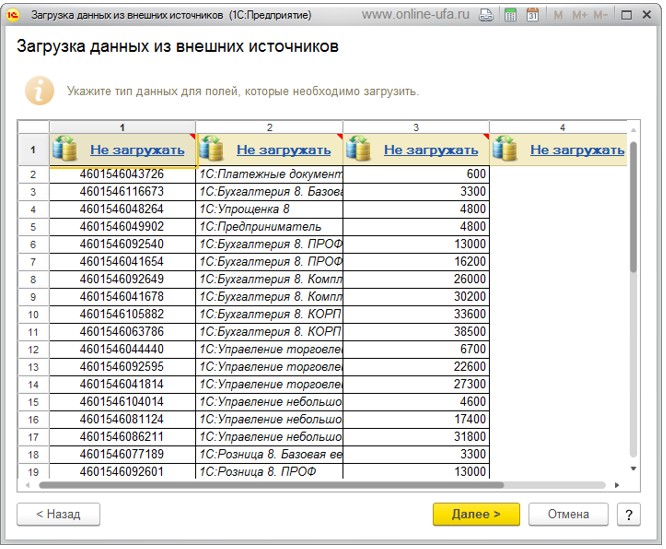Viewport: 666px width, 549px height.
Task: Open help with the '?' button
Action: [x=628, y=514]
